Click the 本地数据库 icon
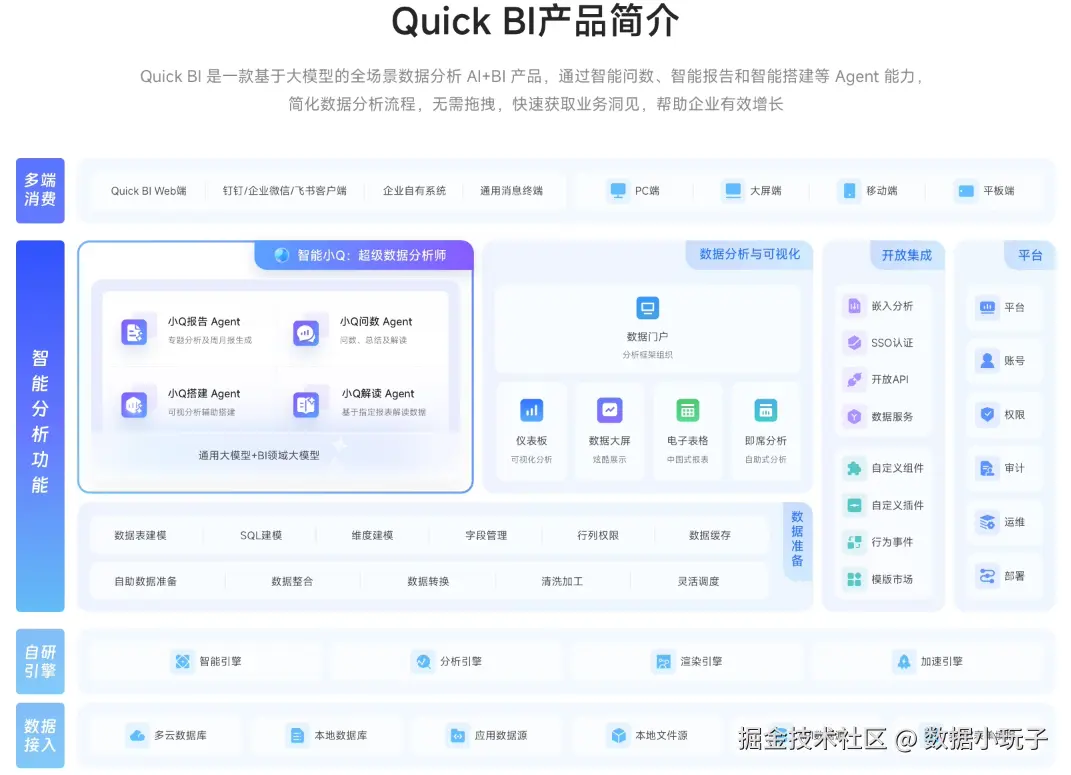Image resolution: width=1071 pixels, height=775 pixels. click(297, 735)
